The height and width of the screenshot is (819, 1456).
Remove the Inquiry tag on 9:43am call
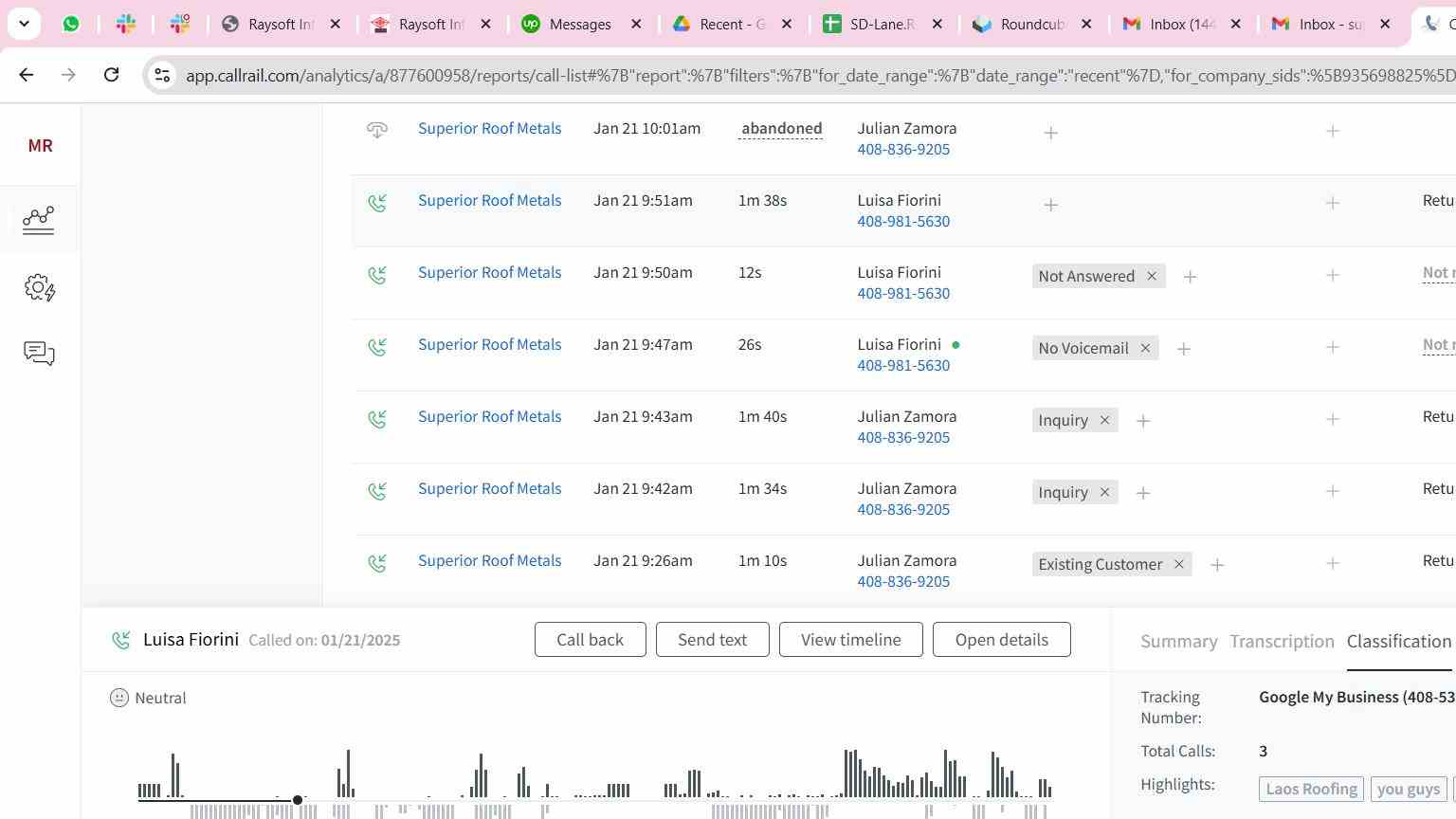(1104, 420)
